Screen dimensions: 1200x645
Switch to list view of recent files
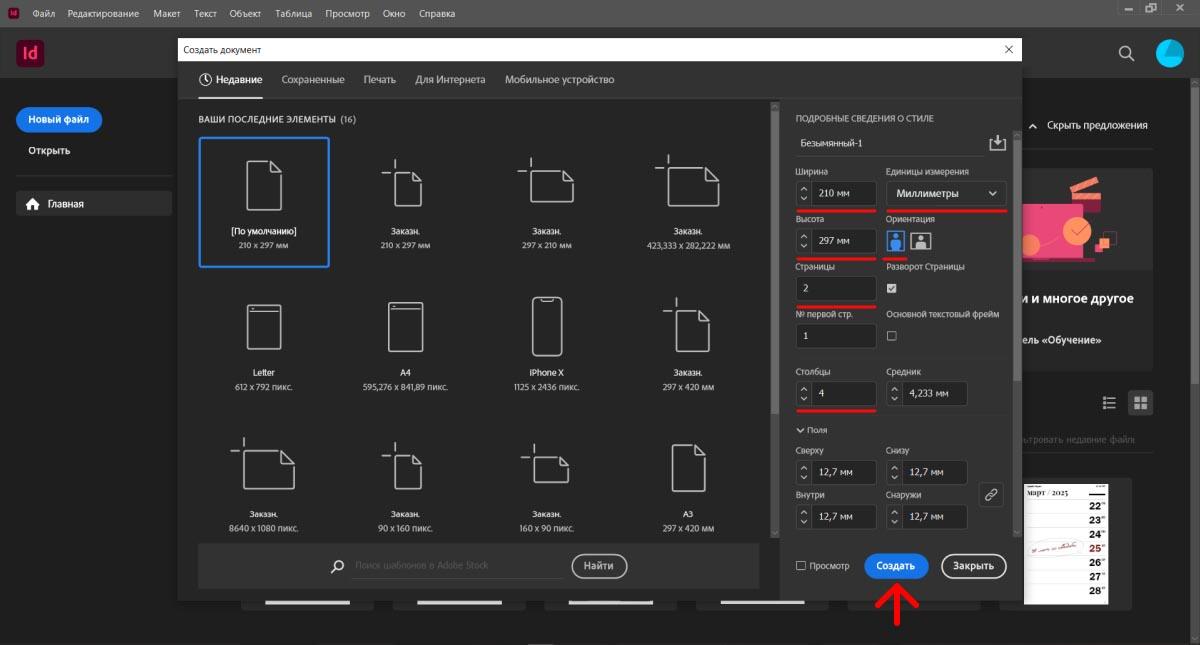(x=1109, y=402)
